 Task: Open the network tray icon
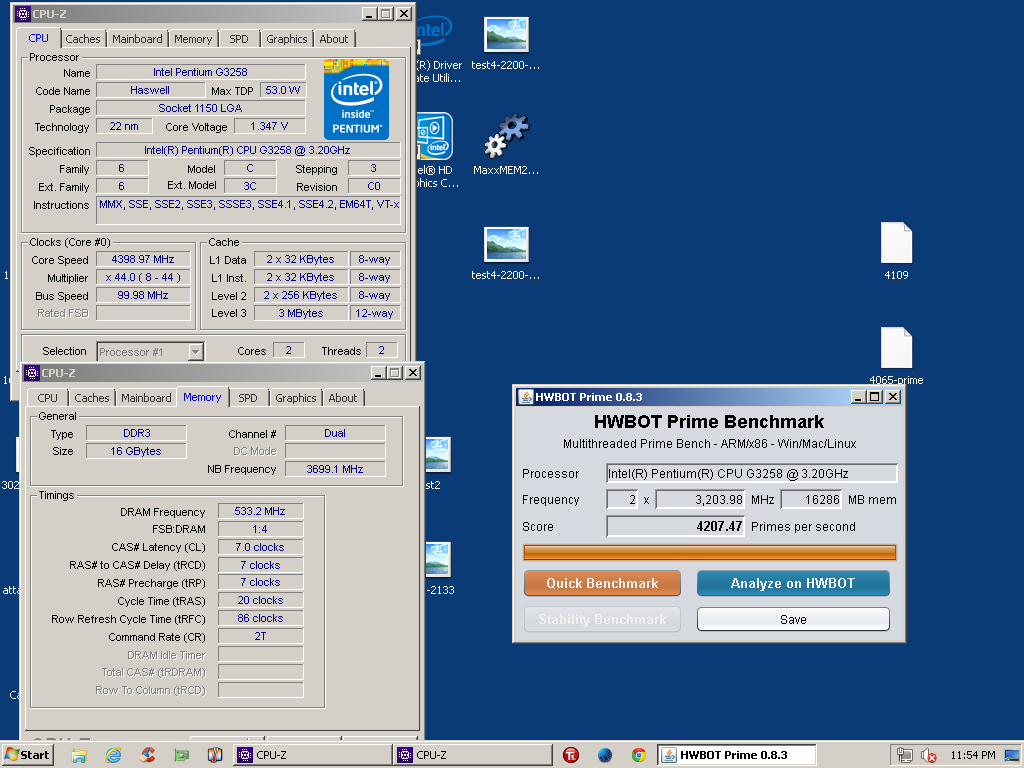coord(904,756)
